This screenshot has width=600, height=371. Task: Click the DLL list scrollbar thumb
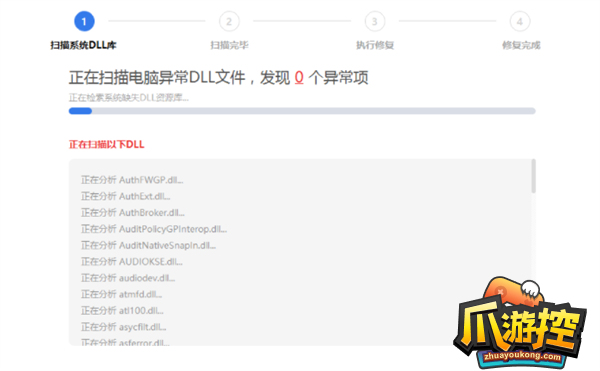coord(533,176)
